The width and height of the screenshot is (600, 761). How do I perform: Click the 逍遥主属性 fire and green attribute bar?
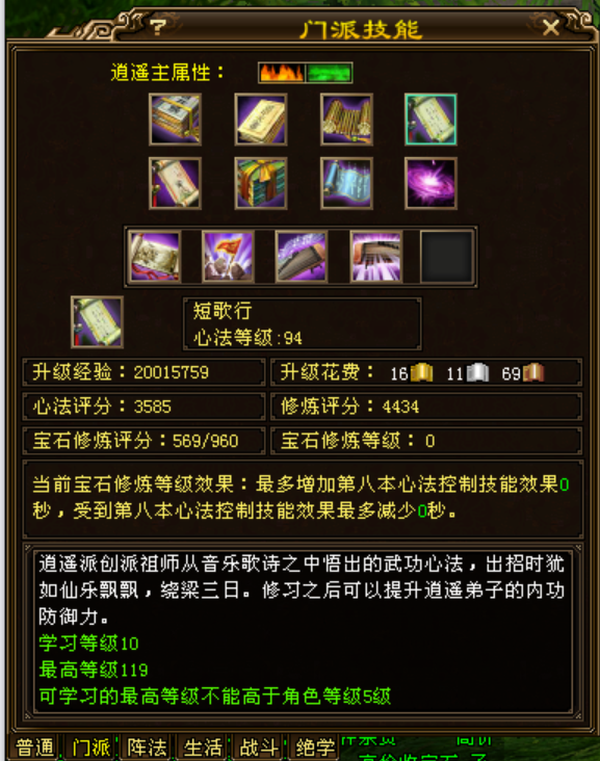click(x=305, y=73)
